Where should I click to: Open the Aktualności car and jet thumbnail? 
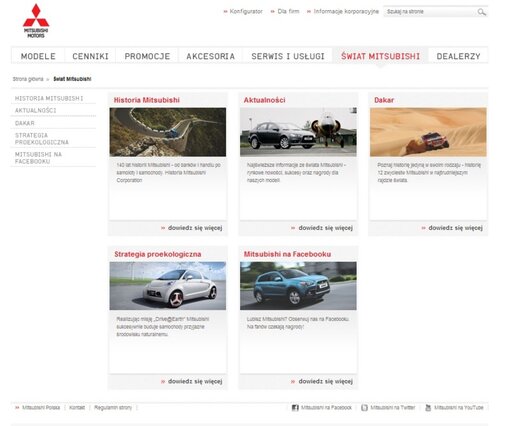298,132
